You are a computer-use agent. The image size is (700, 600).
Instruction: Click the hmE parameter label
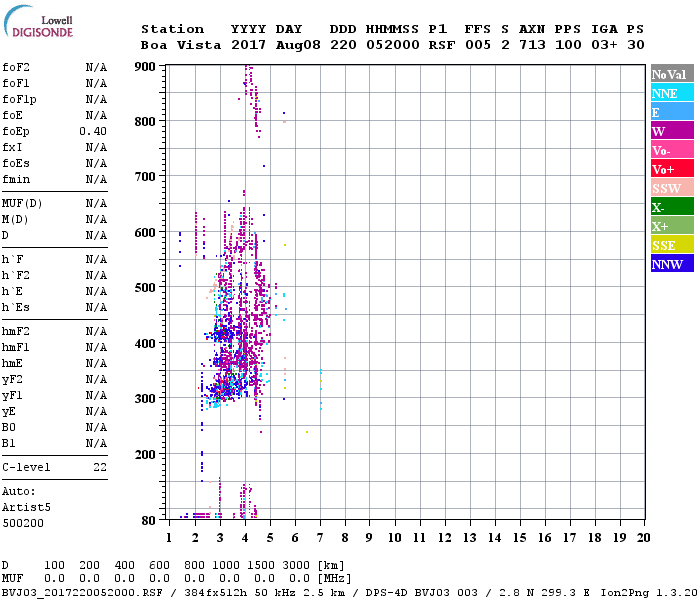click(x=12, y=364)
